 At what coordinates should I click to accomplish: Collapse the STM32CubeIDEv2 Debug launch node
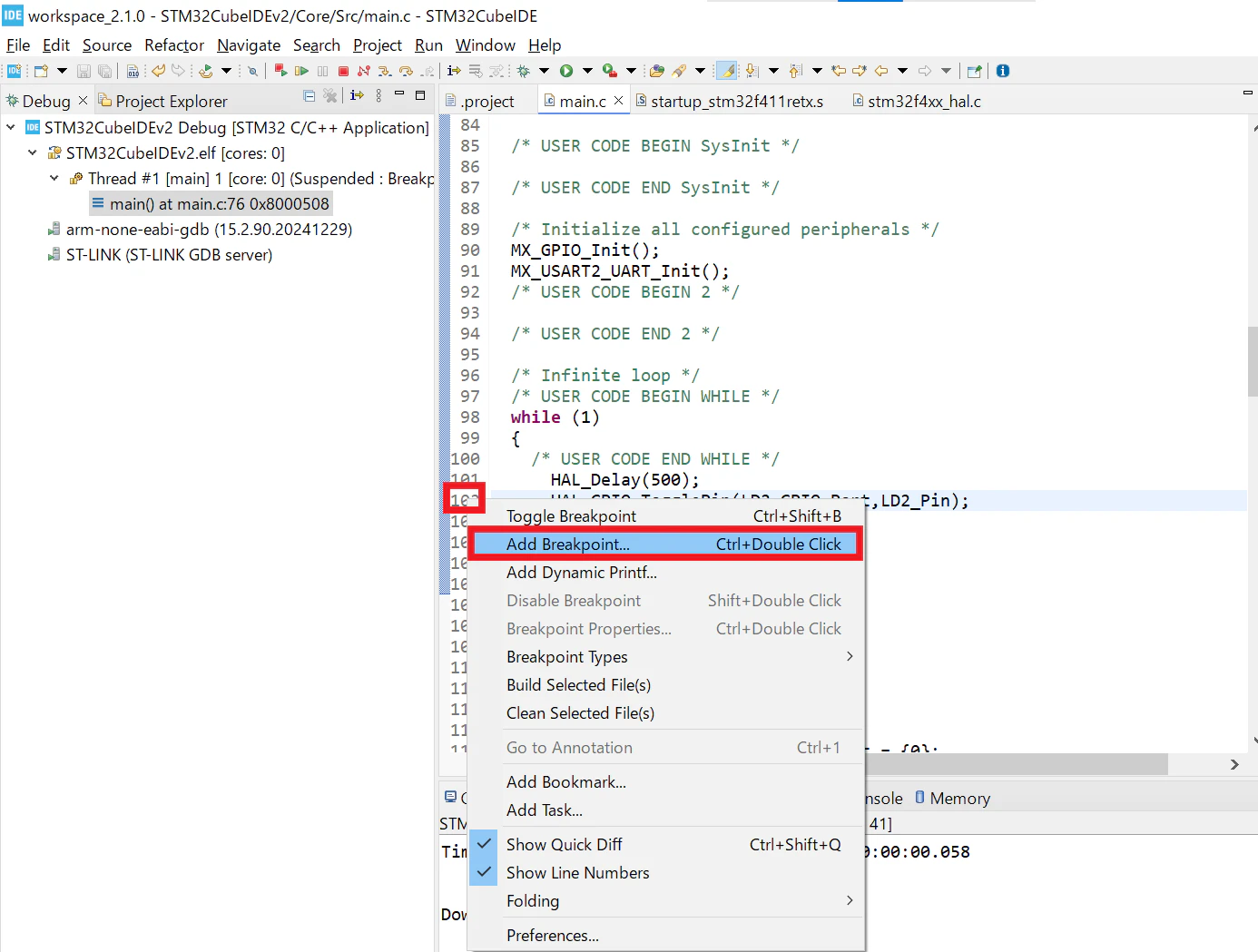11,128
